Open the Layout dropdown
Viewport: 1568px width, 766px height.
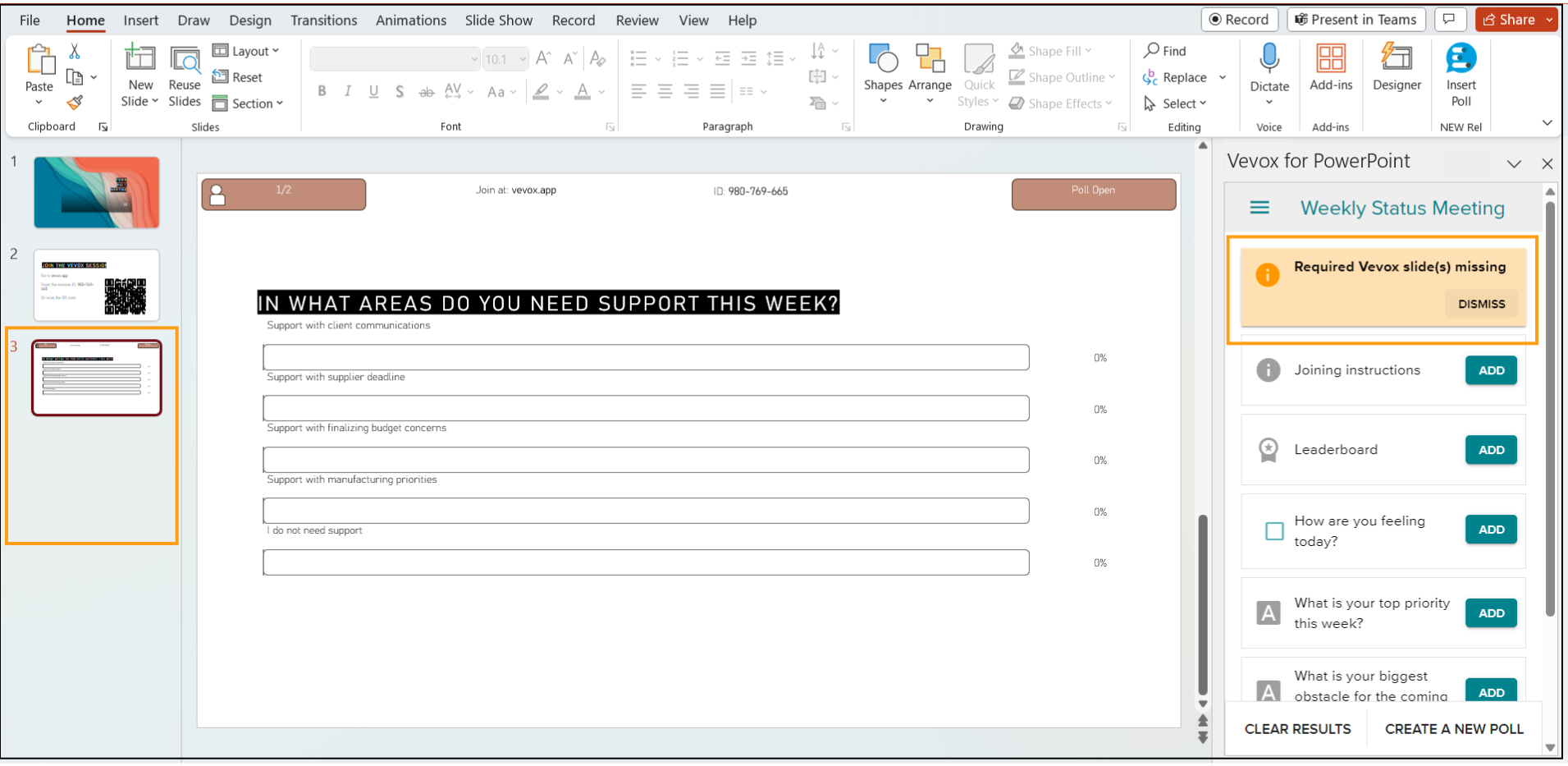246,50
